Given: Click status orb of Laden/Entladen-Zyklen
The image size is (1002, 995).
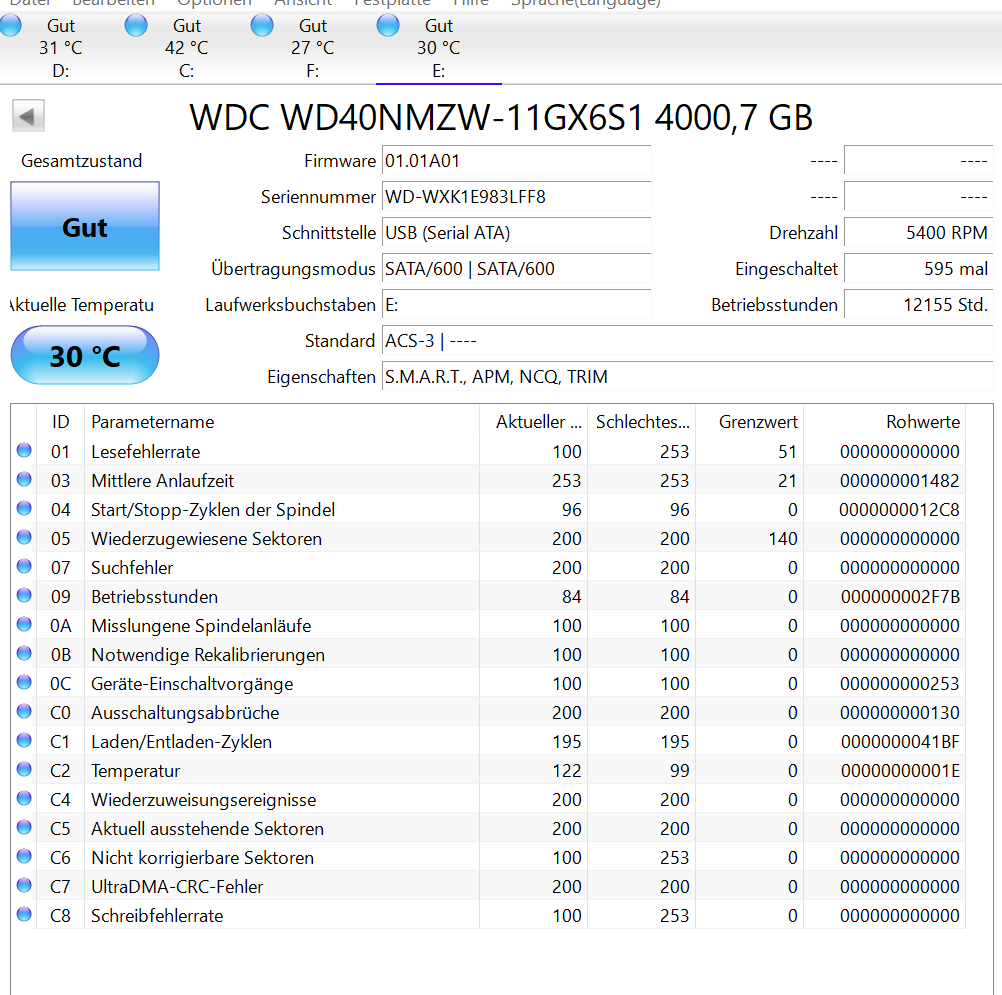Looking at the screenshot, I should tap(24, 740).
